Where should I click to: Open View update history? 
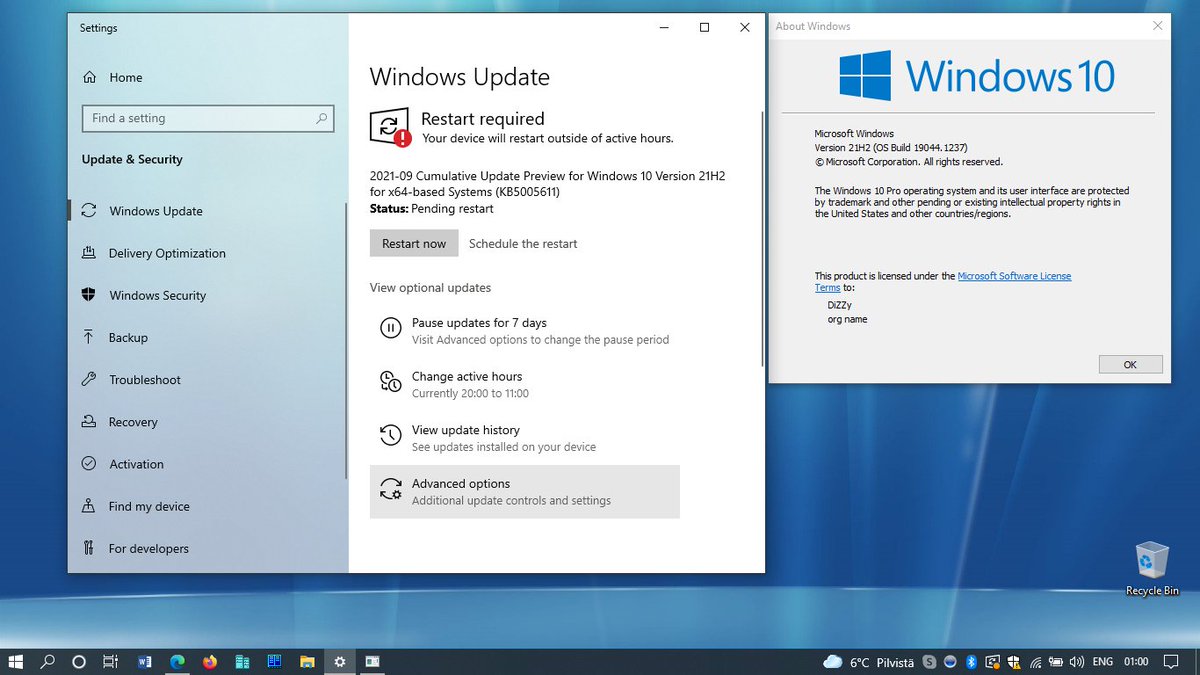tap(525, 438)
